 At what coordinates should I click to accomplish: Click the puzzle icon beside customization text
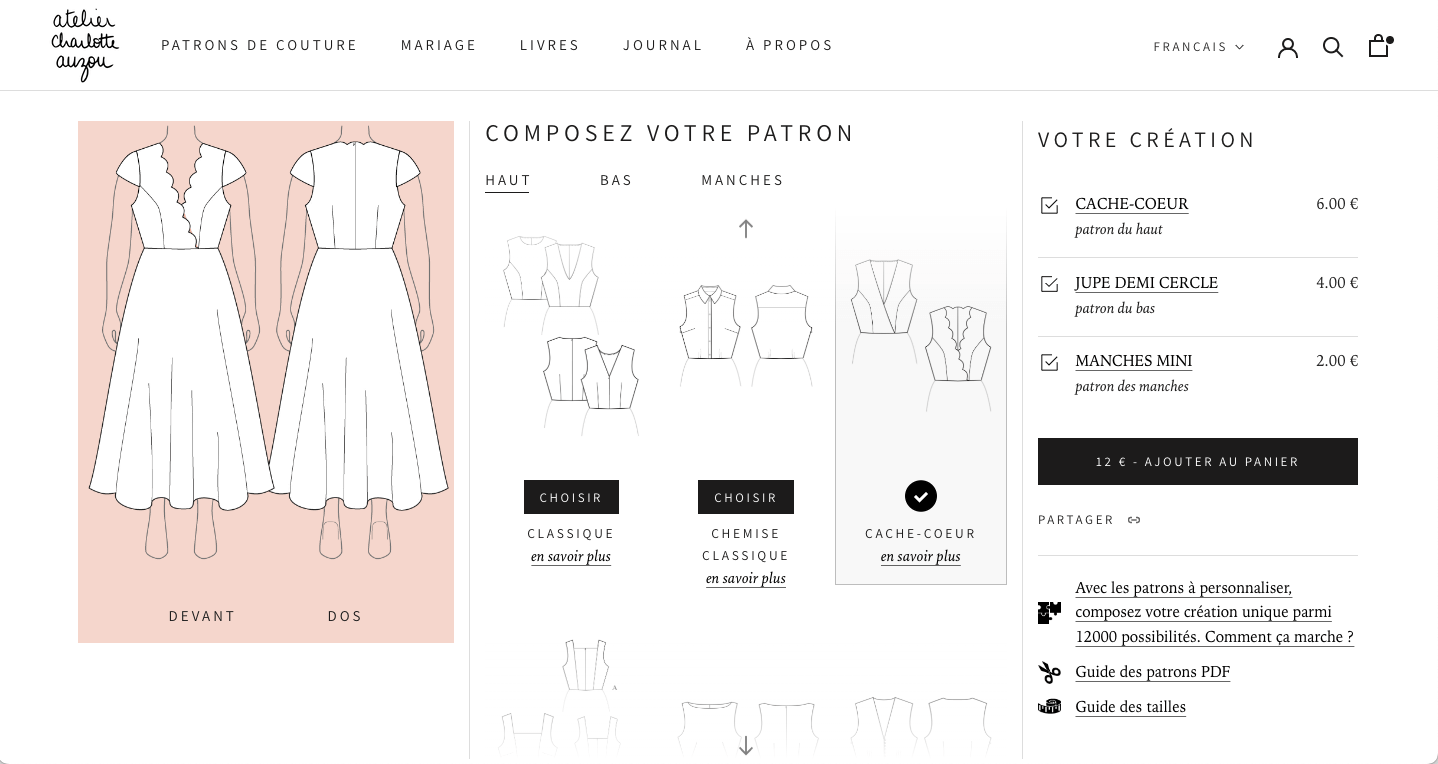[1049, 612]
